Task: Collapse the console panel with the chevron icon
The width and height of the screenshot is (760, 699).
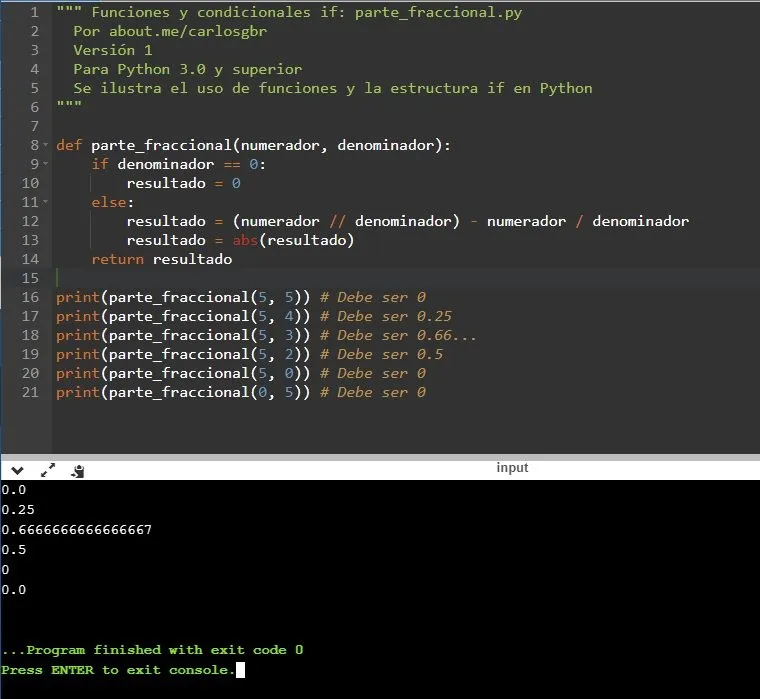Action: [17, 470]
